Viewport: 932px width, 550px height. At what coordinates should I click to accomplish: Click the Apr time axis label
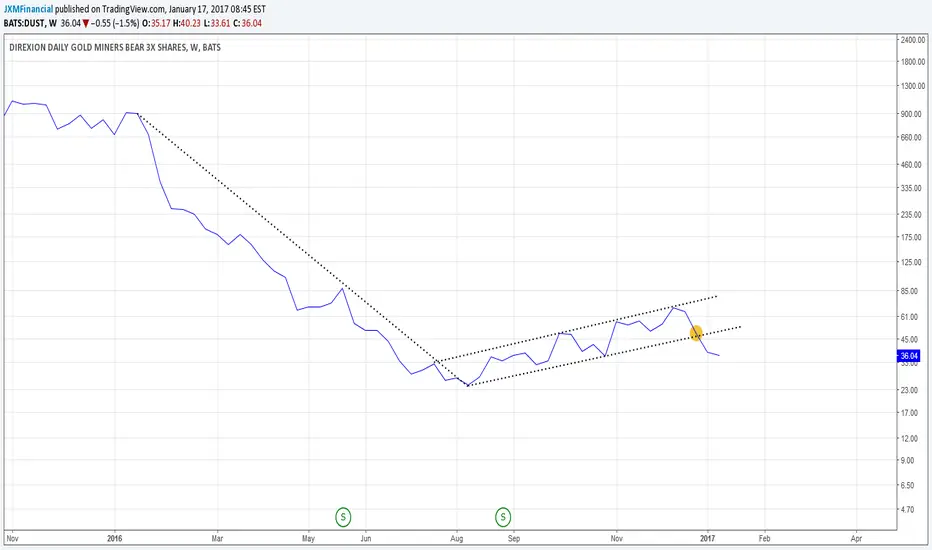tap(856, 539)
